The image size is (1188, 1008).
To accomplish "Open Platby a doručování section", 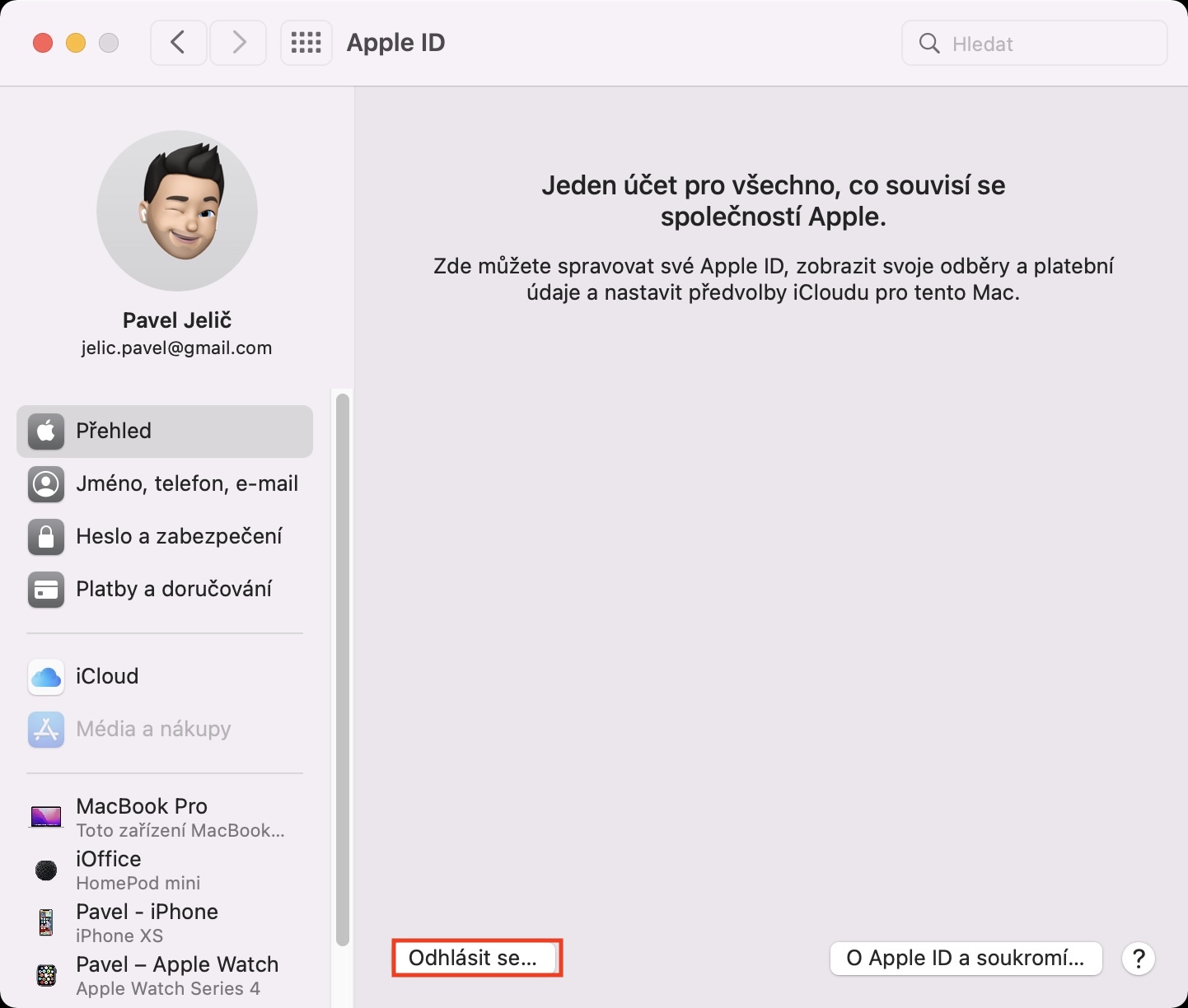I will (x=165, y=590).
